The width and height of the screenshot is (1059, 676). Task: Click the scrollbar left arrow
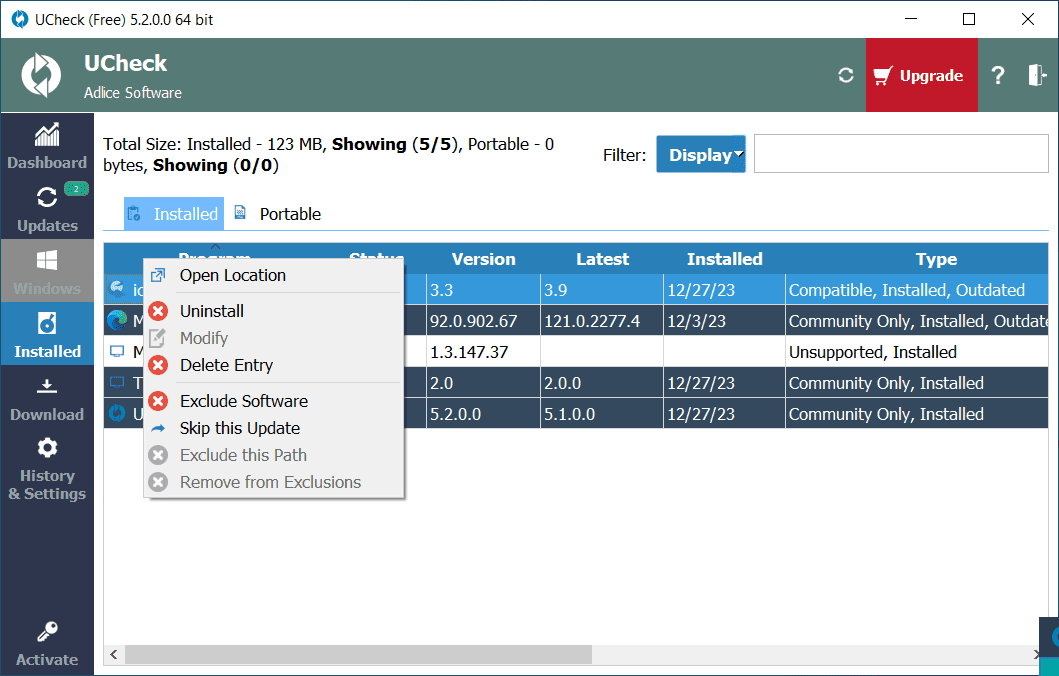click(x=113, y=654)
